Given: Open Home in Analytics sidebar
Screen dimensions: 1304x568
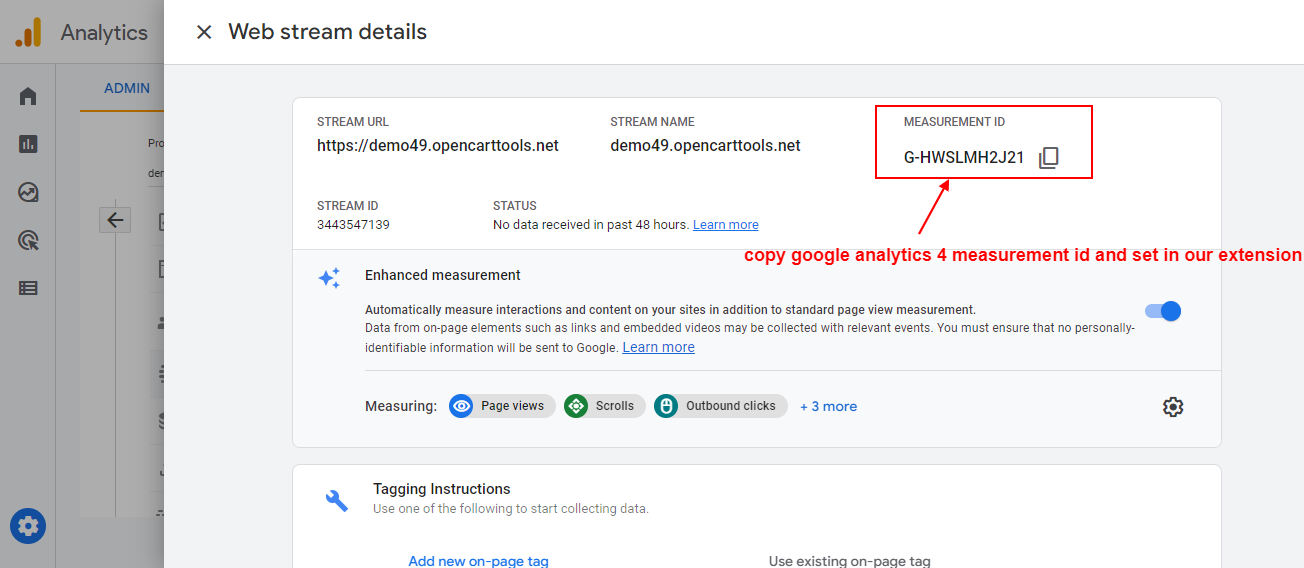Looking at the screenshot, I should click(x=28, y=96).
